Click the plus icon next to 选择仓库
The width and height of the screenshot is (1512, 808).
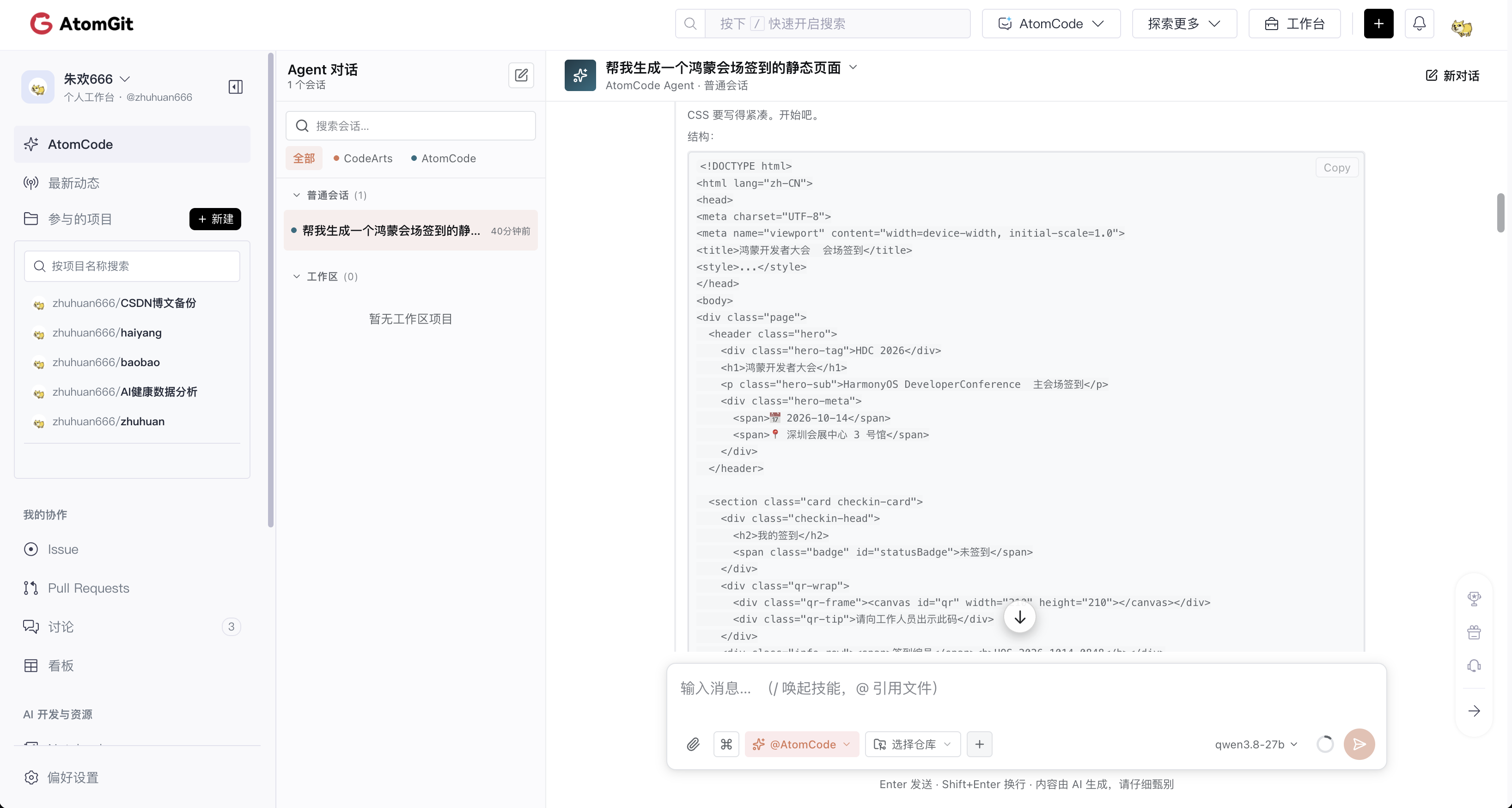point(979,744)
